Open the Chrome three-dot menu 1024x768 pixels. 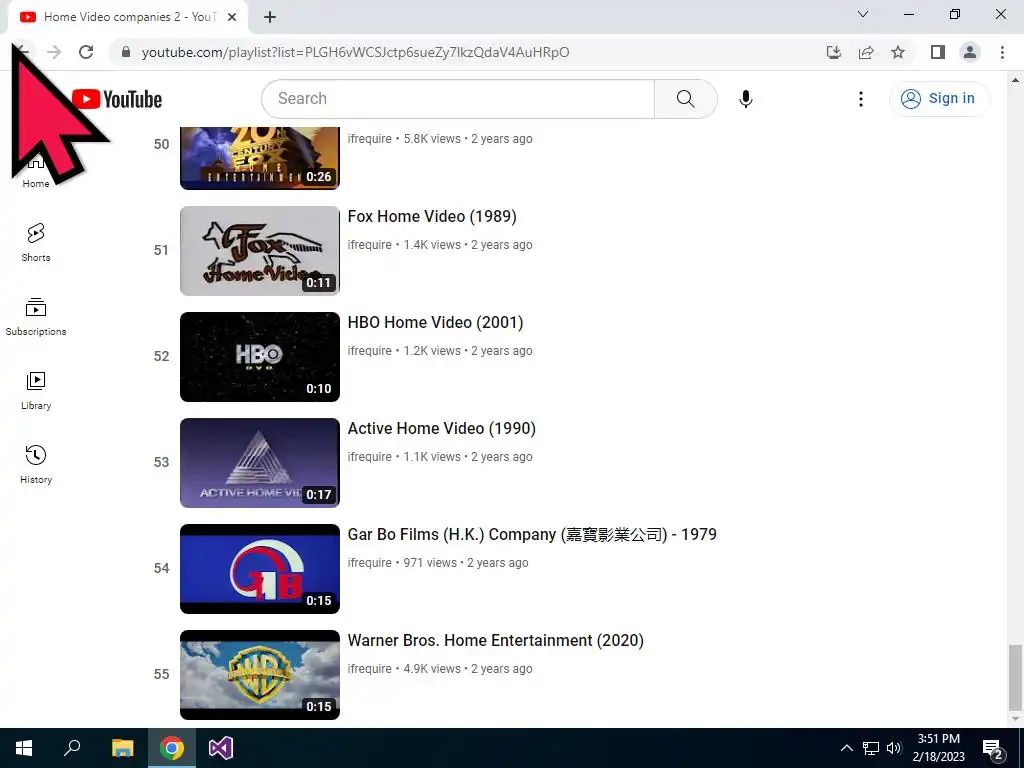click(1002, 52)
